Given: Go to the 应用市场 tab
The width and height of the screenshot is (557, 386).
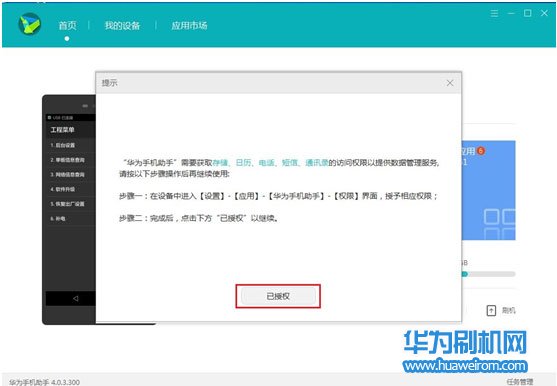Looking at the screenshot, I should pos(189,26).
